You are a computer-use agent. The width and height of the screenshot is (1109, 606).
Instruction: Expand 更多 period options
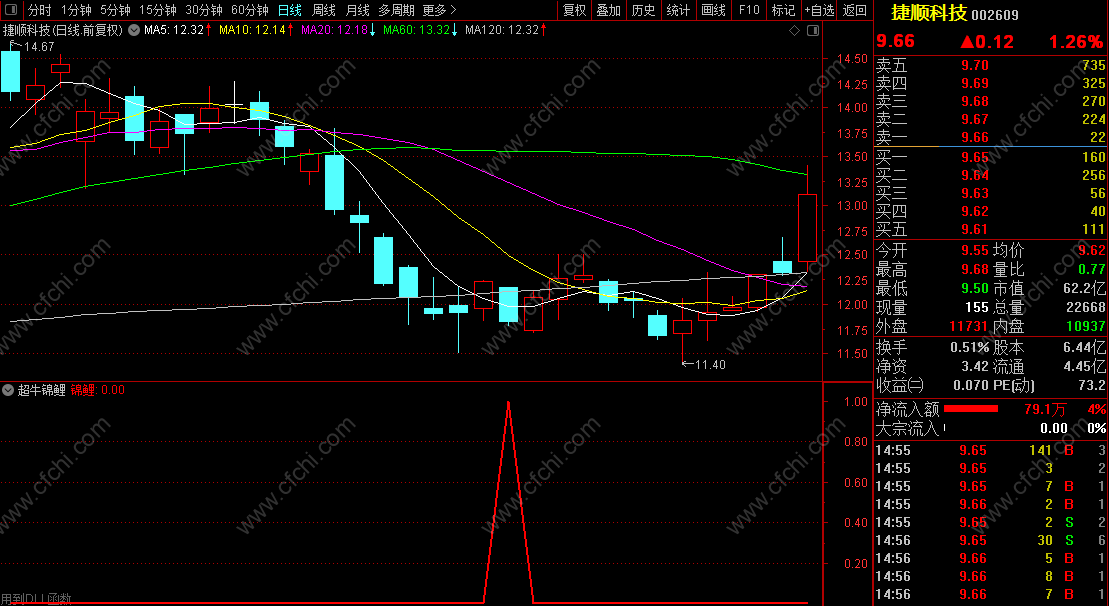click(439, 10)
